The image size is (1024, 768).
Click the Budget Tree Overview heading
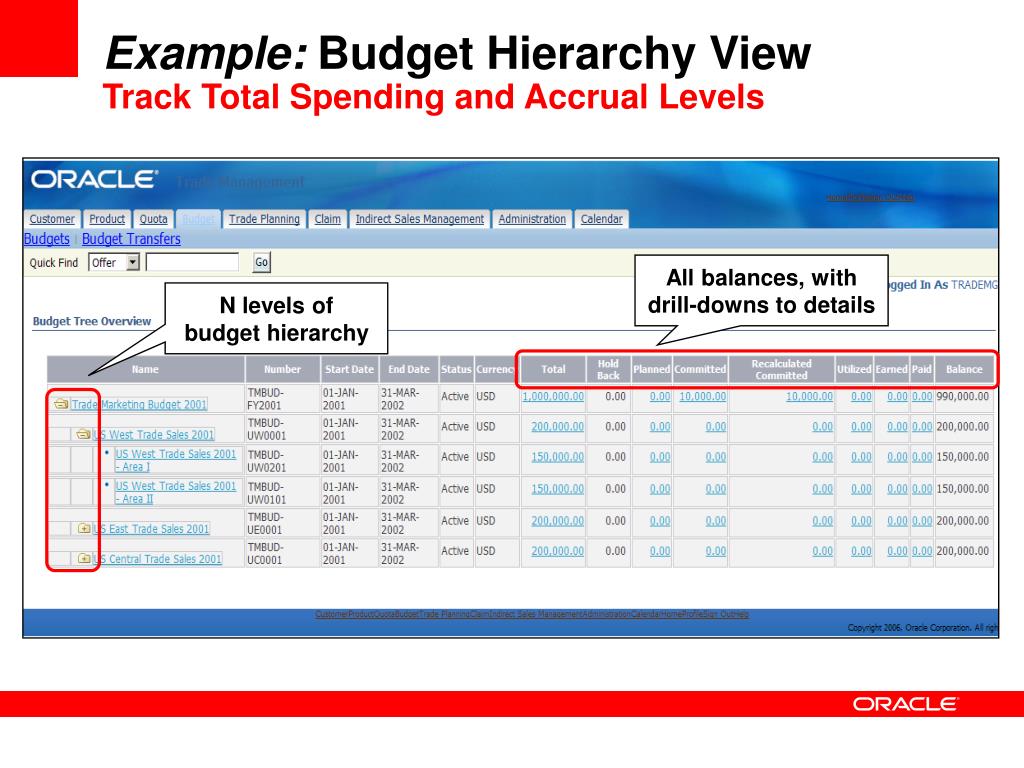point(91,321)
